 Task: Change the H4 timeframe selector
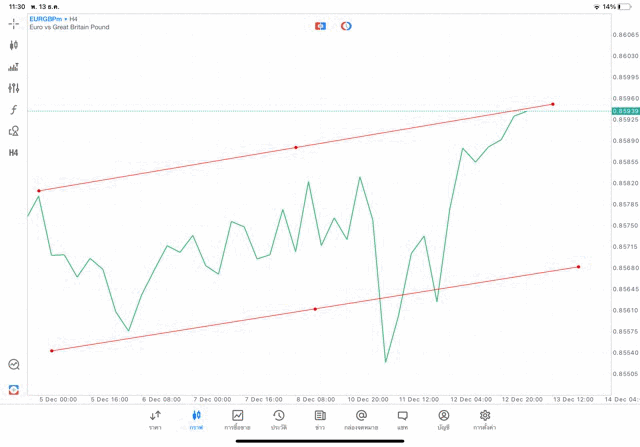tap(14, 153)
